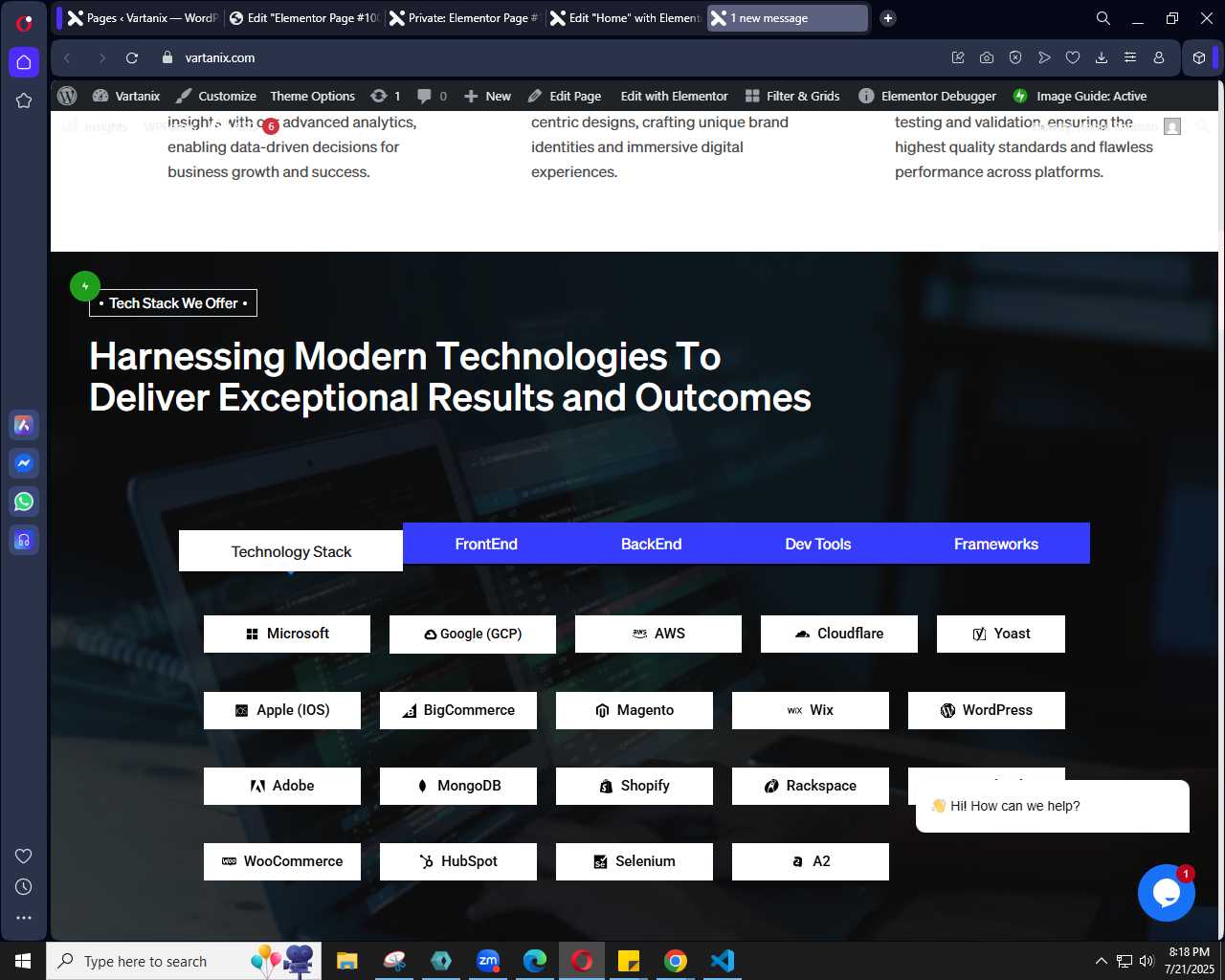
Task: Click the HubSpot button
Action: tap(458, 861)
